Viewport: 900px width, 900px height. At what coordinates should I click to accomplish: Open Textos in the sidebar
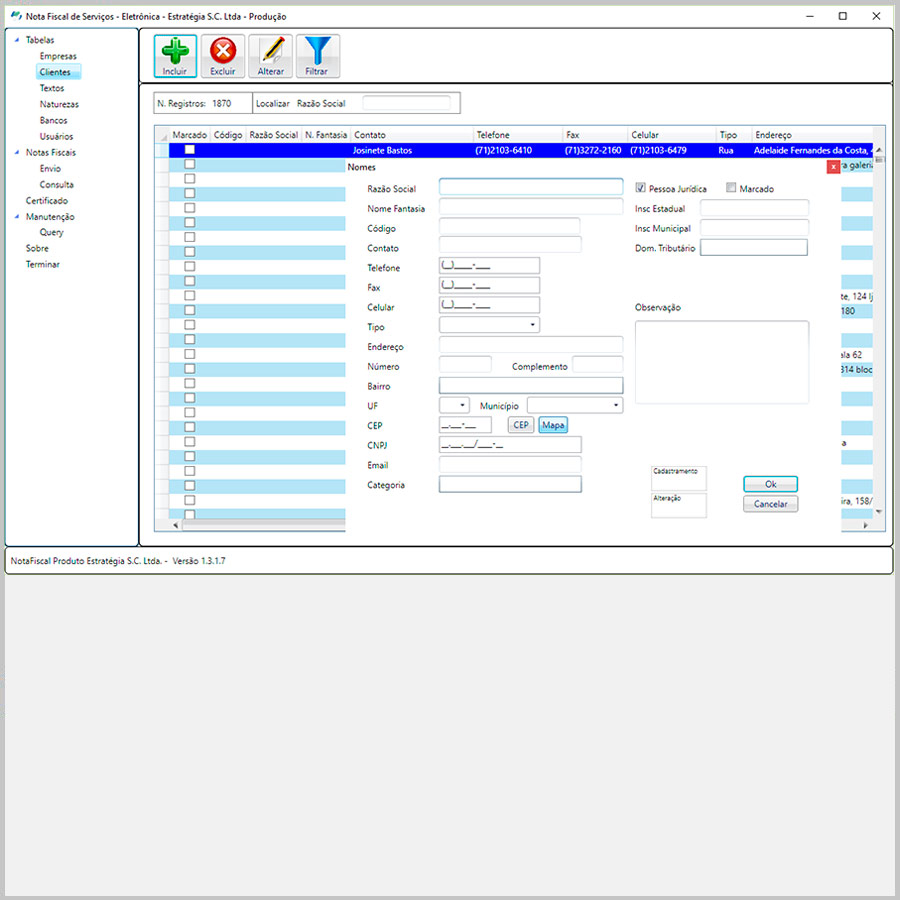coord(52,88)
